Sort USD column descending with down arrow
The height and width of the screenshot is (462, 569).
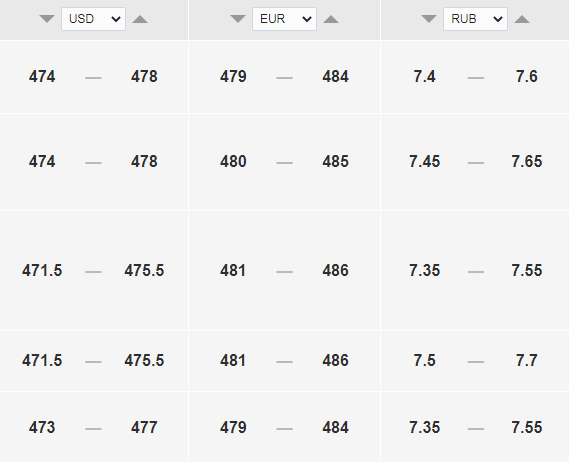(x=47, y=19)
